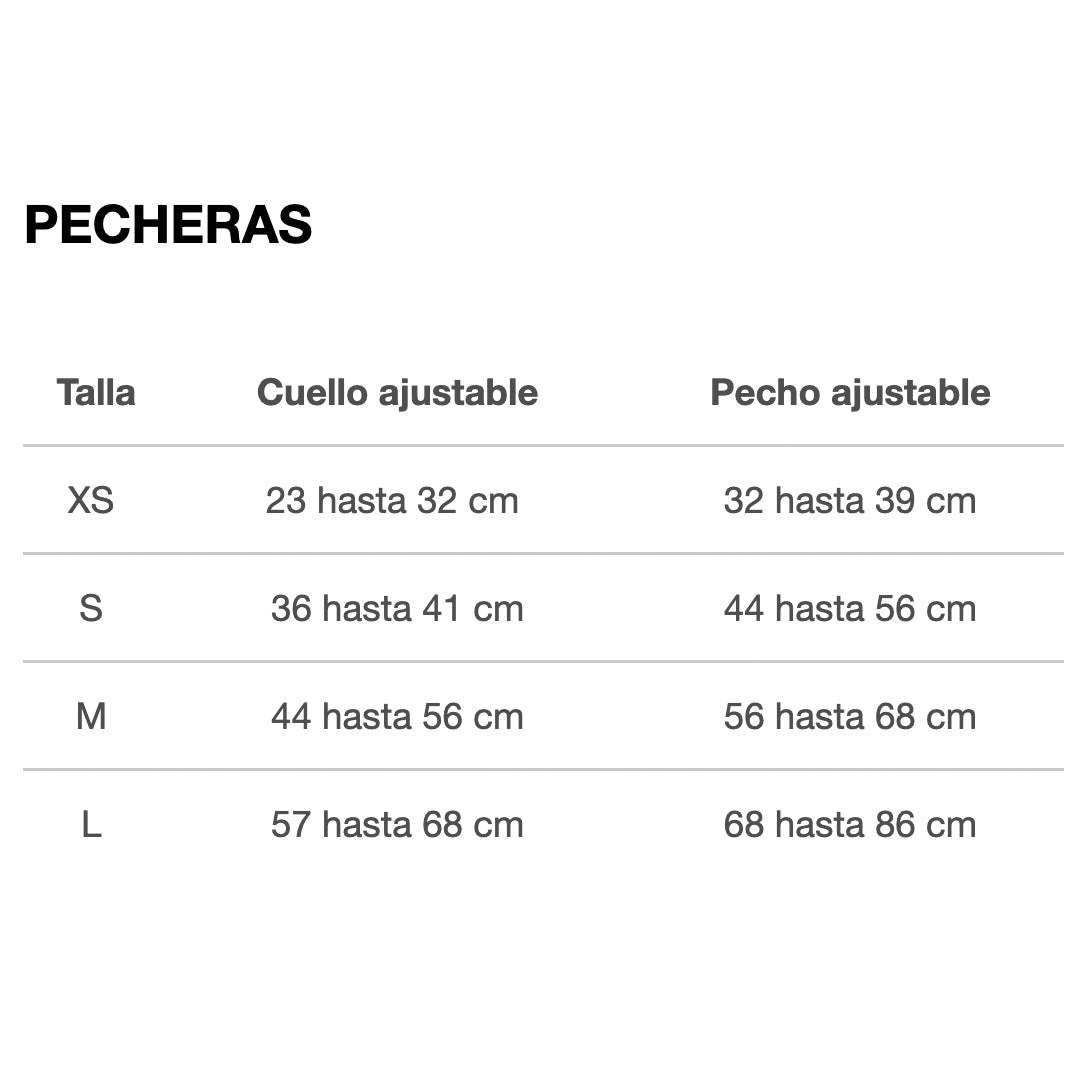Screen dimensions: 1080x1080
Task: Click the Pecho ajustable column header
Action: (850, 393)
